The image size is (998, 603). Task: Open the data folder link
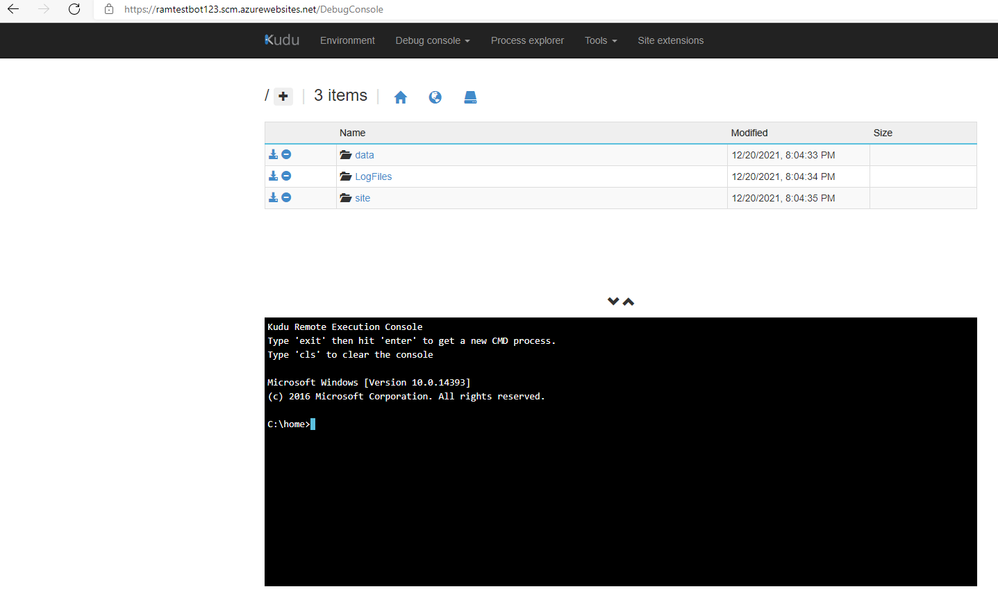pos(364,155)
